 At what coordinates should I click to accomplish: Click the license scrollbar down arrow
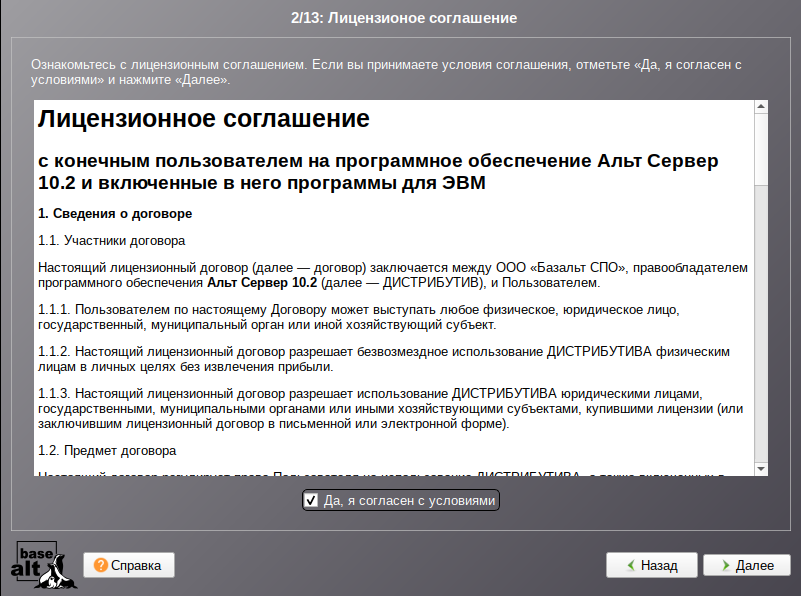pyautogui.click(x=761, y=469)
